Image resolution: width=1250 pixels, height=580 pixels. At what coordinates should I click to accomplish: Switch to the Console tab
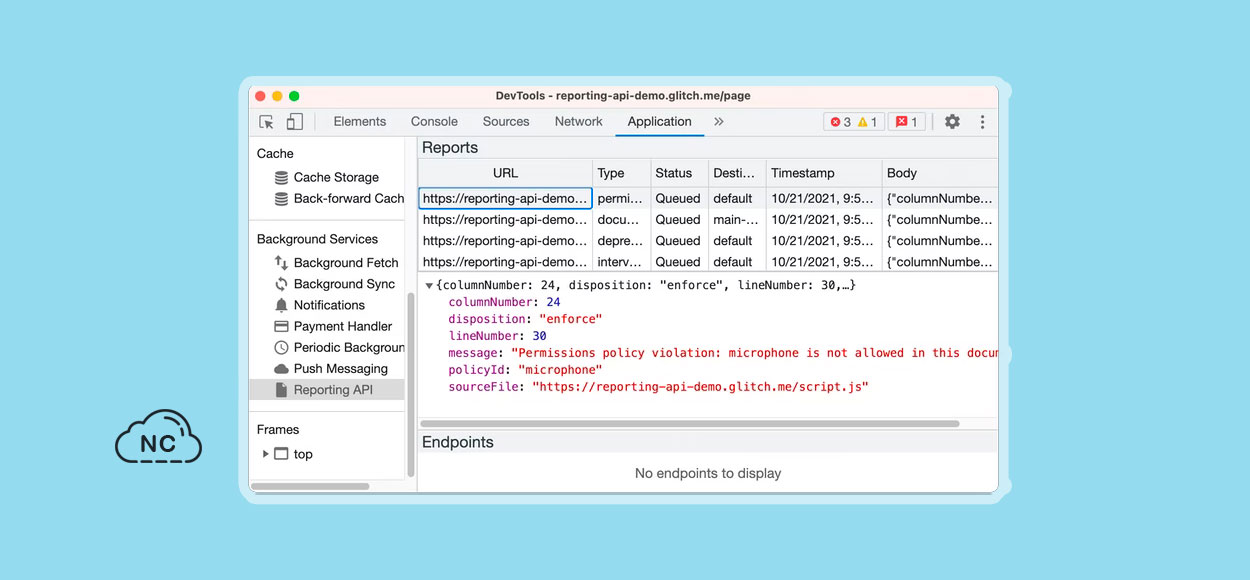(x=434, y=122)
